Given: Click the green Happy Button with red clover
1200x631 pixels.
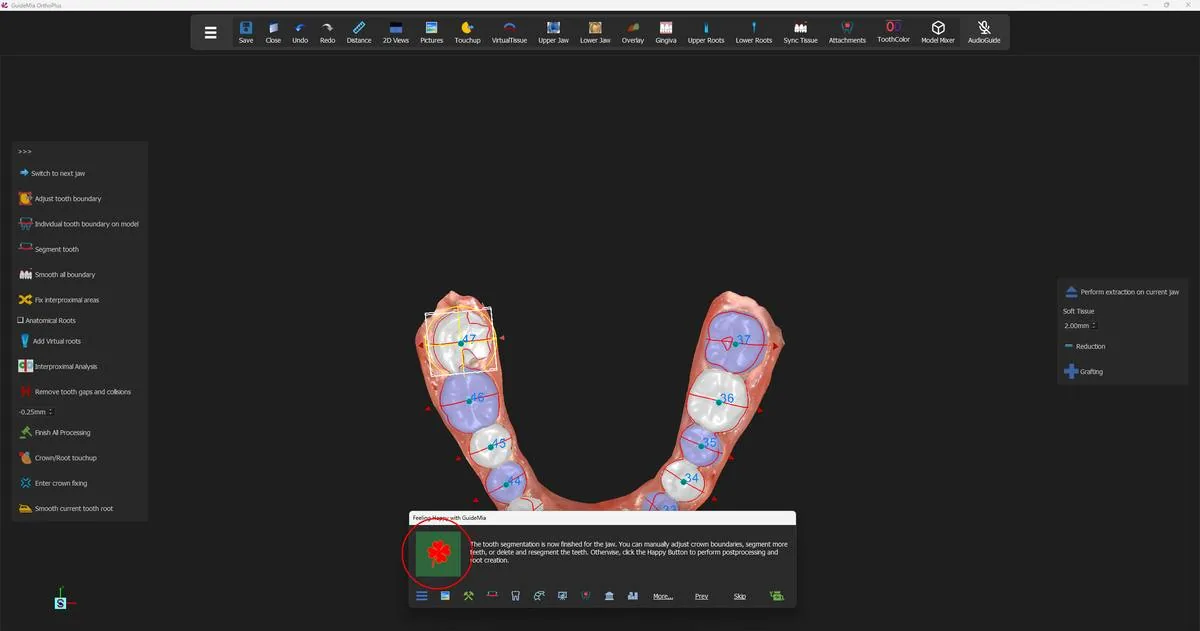Looking at the screenshot, I should click(x=438, y=553).
